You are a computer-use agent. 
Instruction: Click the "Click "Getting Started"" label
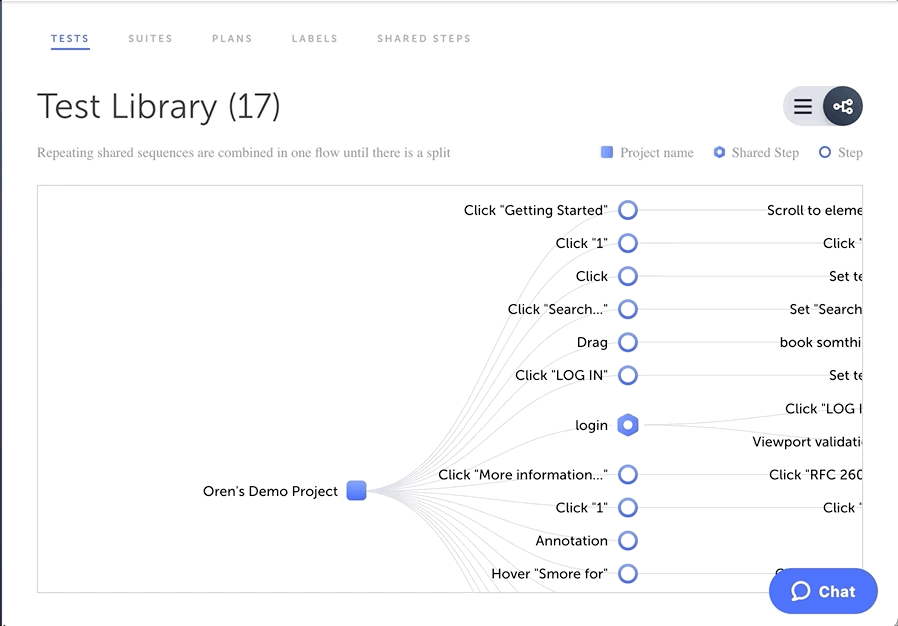pyautogui.click(x=535, y=210)
